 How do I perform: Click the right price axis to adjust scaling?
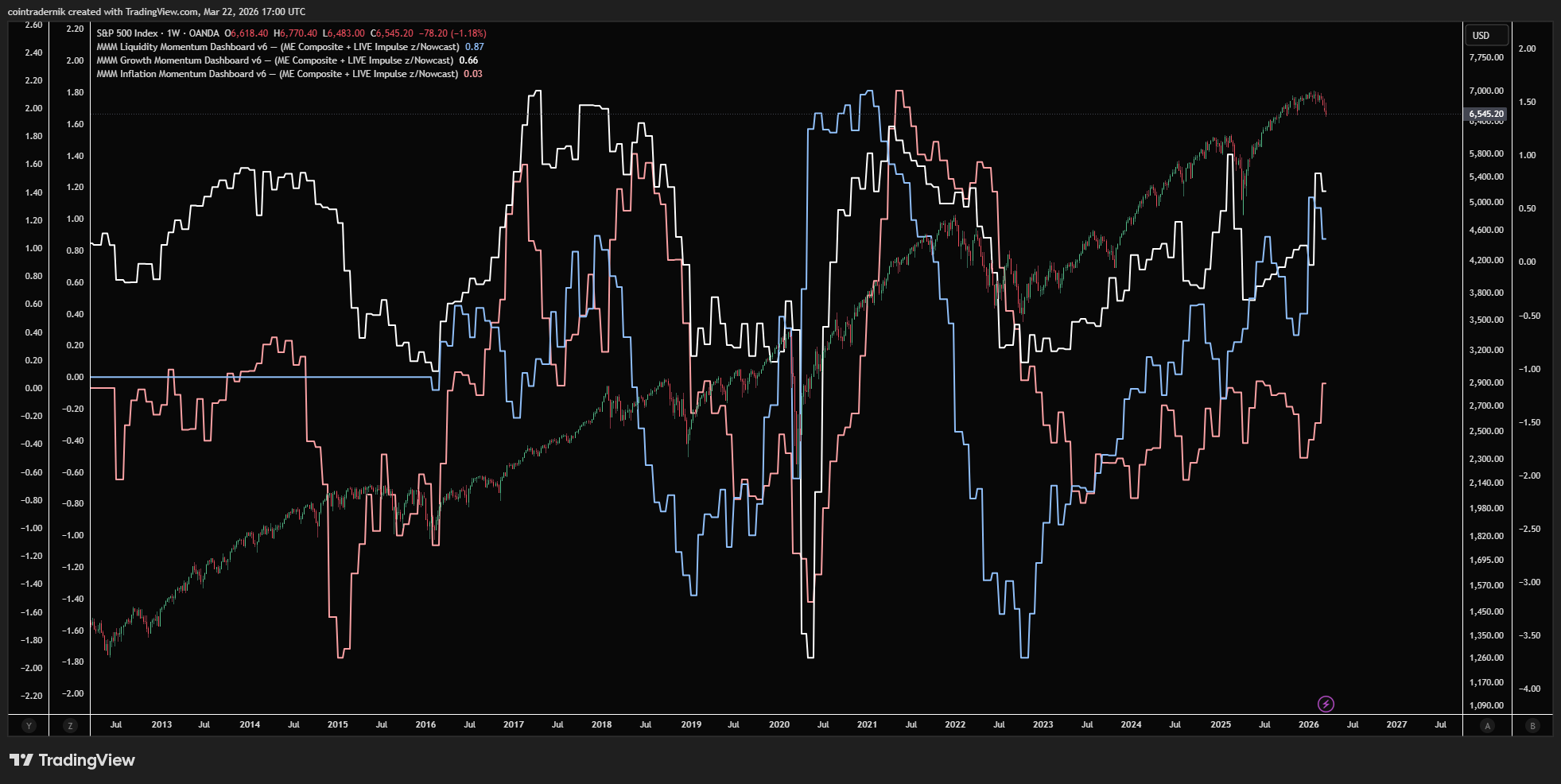(1486, 398)
